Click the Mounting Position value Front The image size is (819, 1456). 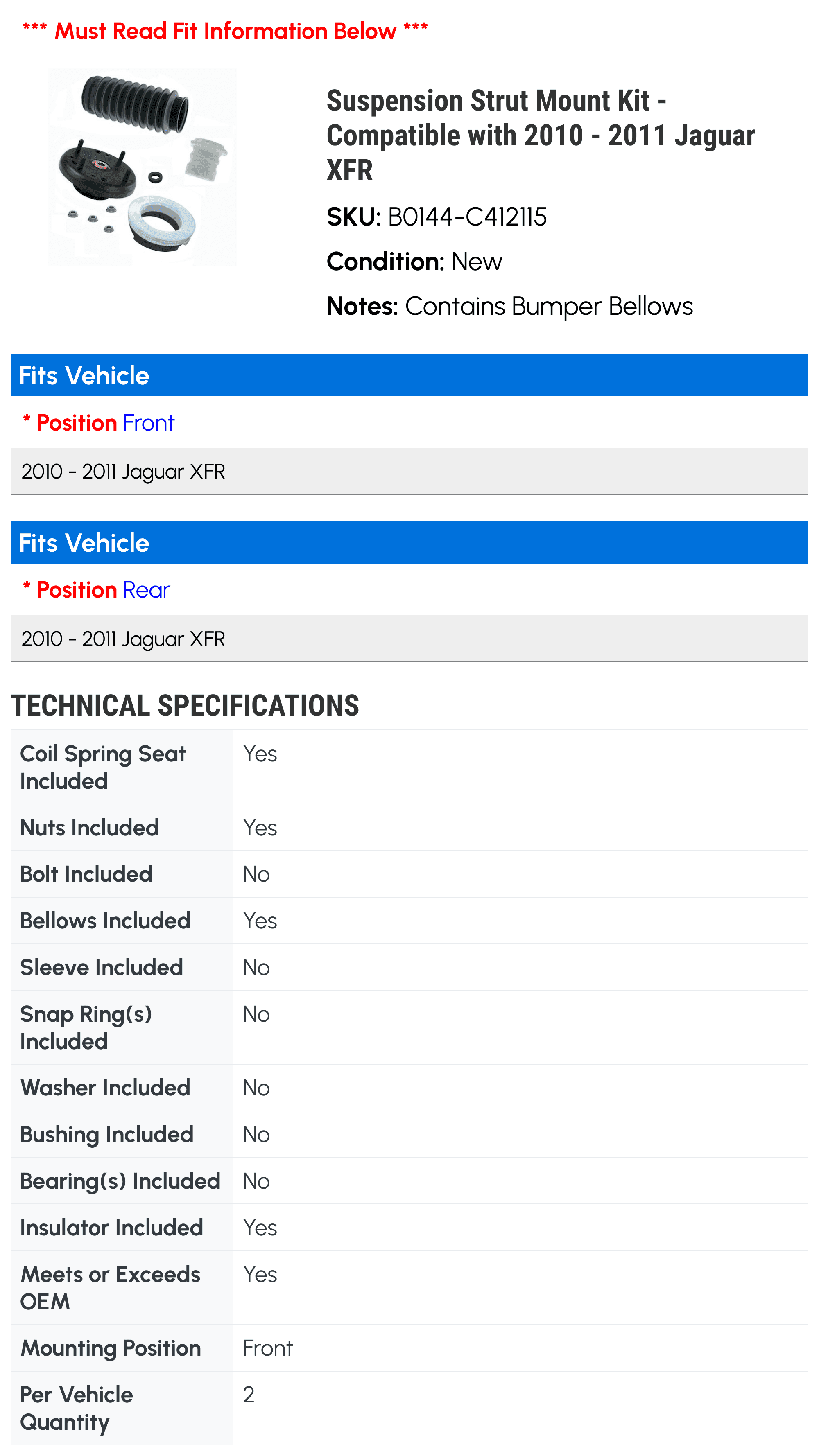(267, 1348)
